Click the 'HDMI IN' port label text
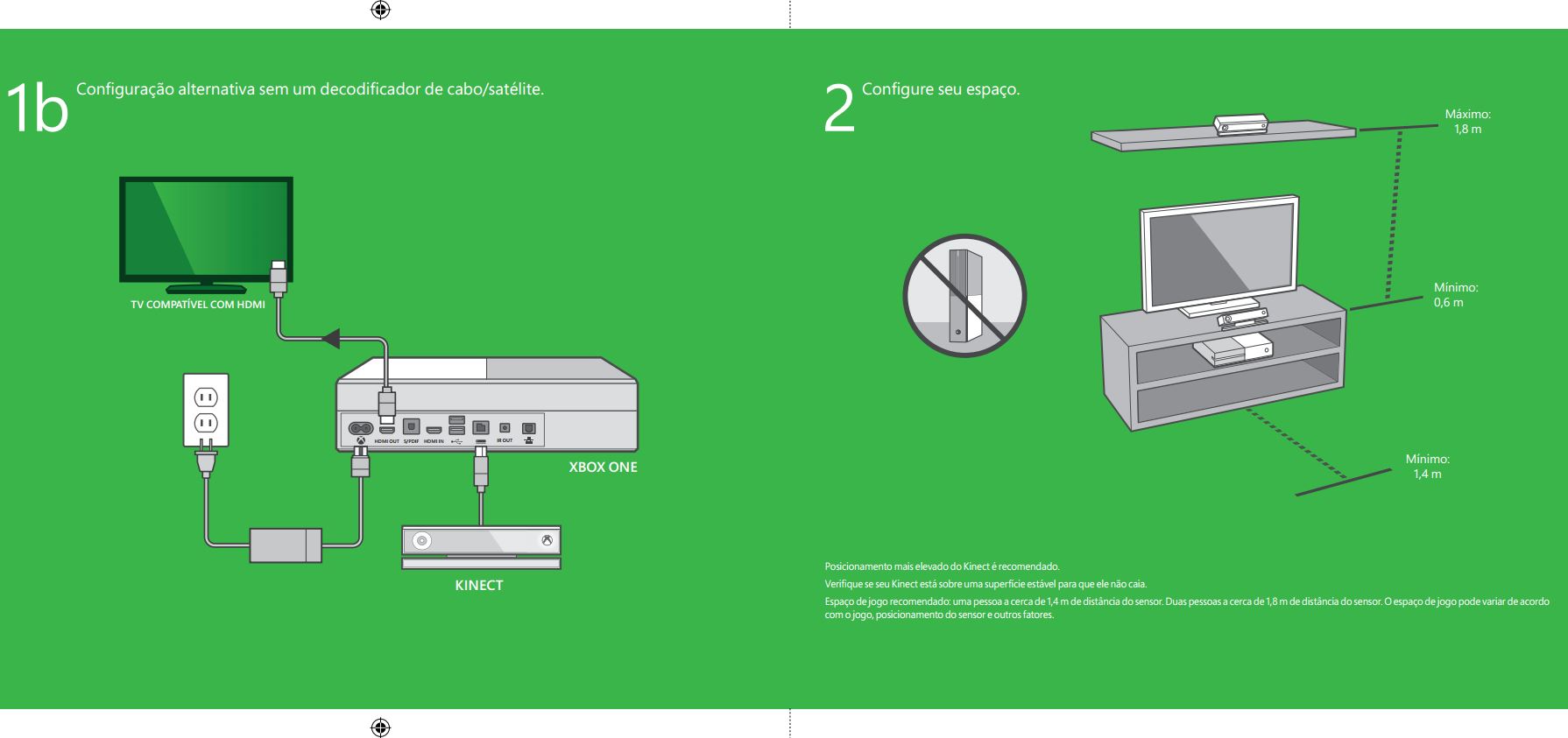This screenshot has height=738, width=1568. pos(434,441)
